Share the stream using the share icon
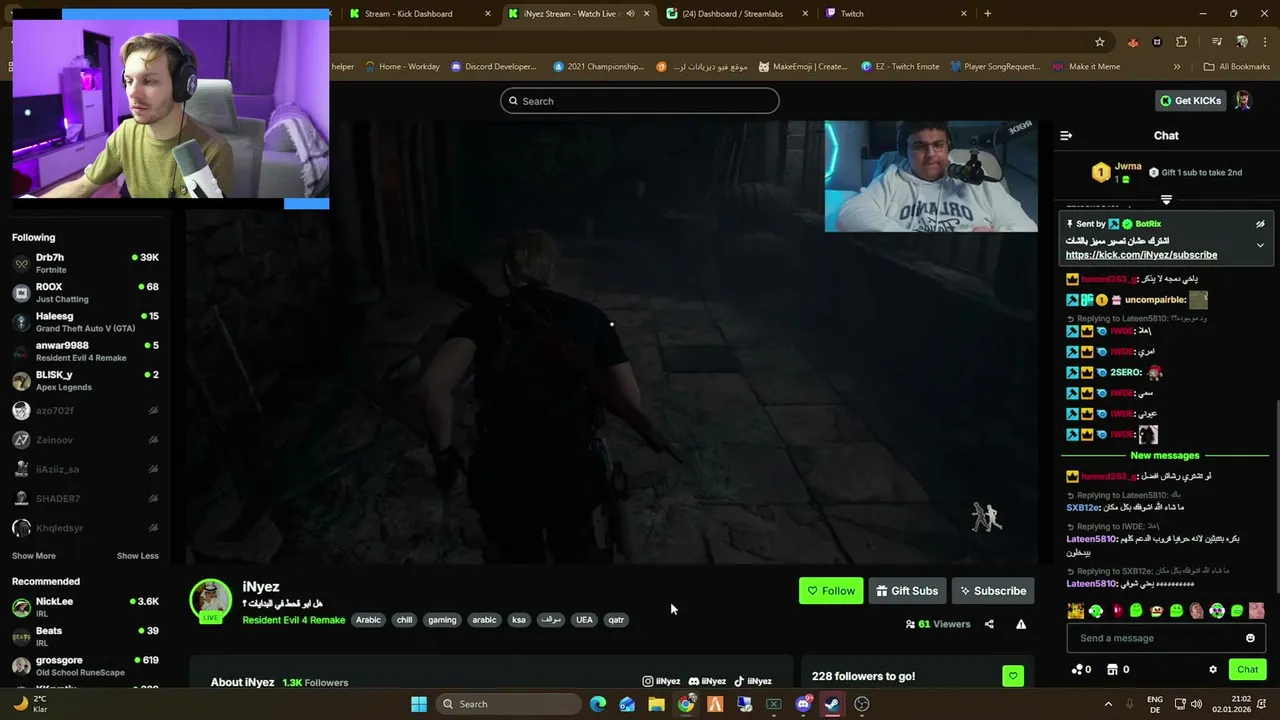The width and height of the screenshot is (1280, 720). tap(989, 624)
